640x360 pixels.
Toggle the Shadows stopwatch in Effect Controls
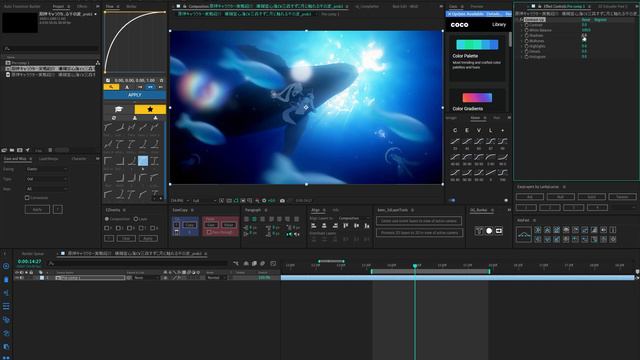(x=527, y=36)
